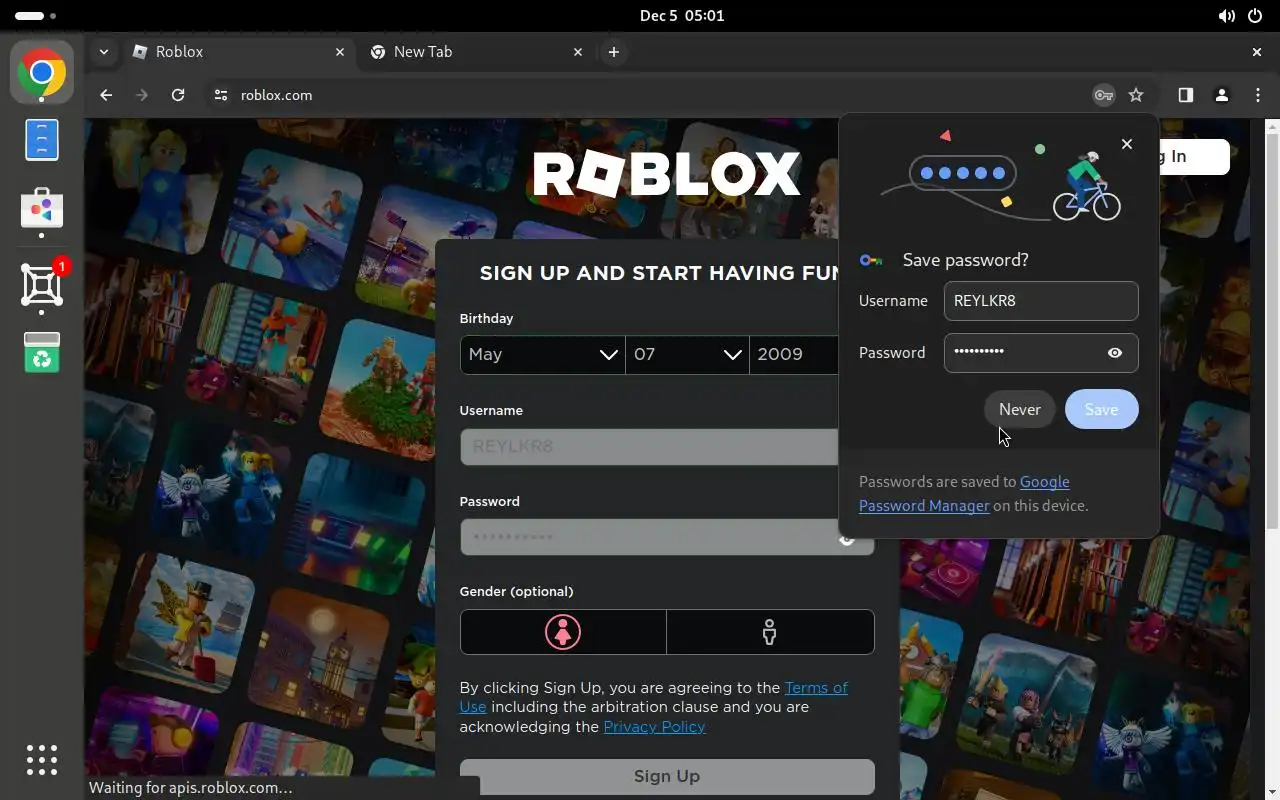Go back with the browser back arrow
This screenshot has width=1280, height=800.
tap(106, 95)
